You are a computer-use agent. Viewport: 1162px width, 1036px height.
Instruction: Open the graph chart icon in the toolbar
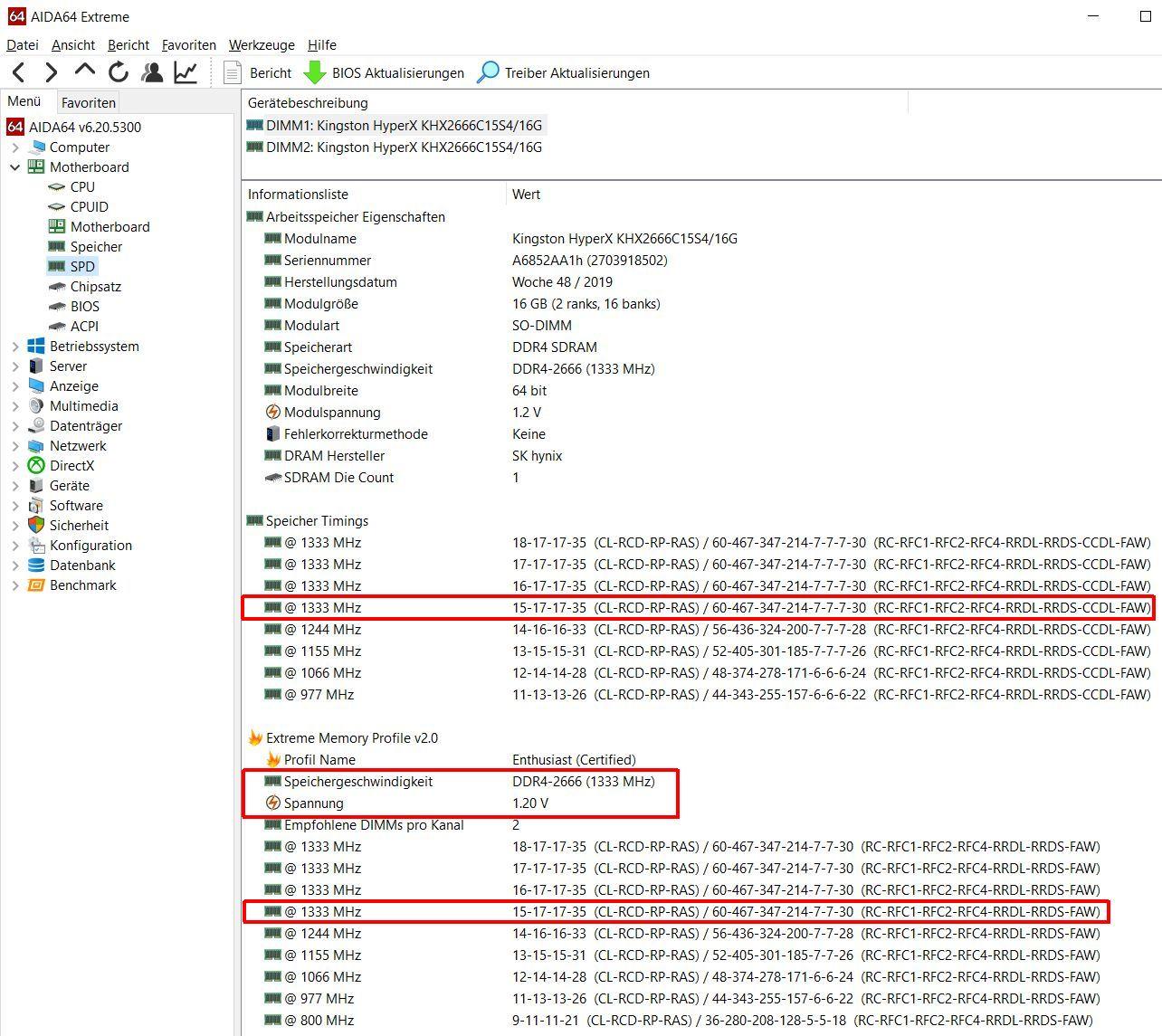click(x=186, y=72)
